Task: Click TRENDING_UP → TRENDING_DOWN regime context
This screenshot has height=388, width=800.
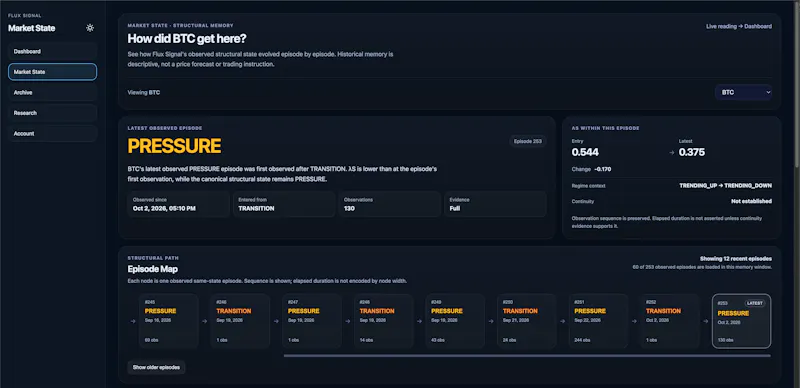Action: click(x=726, y=186)
